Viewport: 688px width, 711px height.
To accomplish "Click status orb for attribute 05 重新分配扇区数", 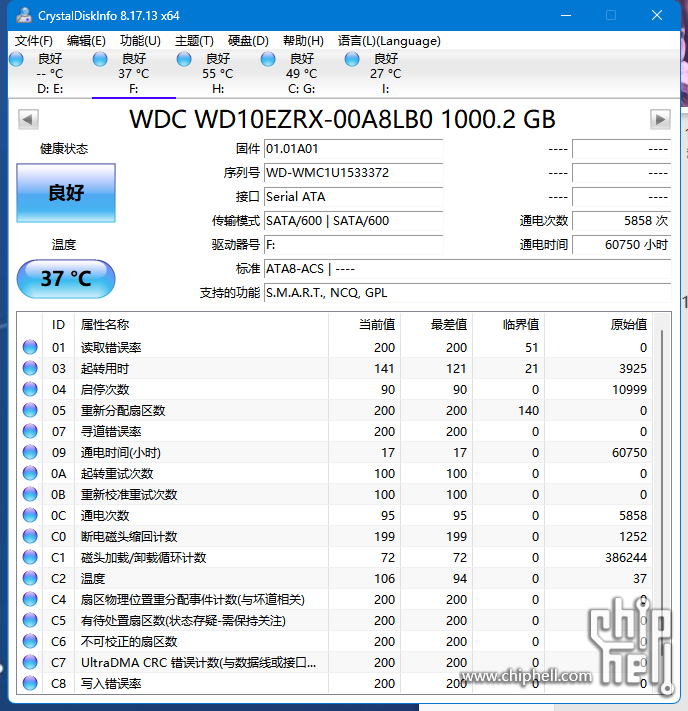I will coord(30,410).
